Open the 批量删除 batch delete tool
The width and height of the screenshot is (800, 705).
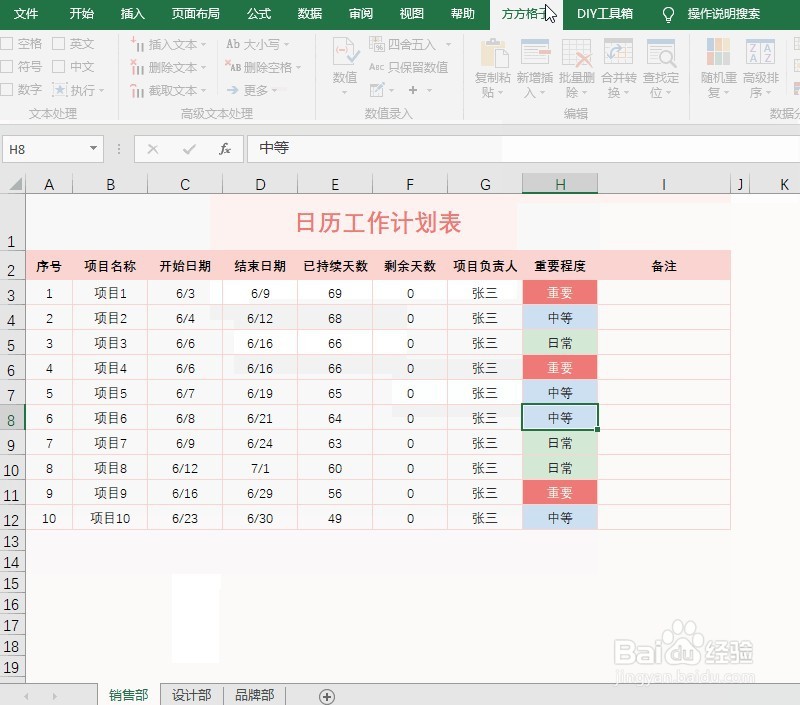point(577,68)
